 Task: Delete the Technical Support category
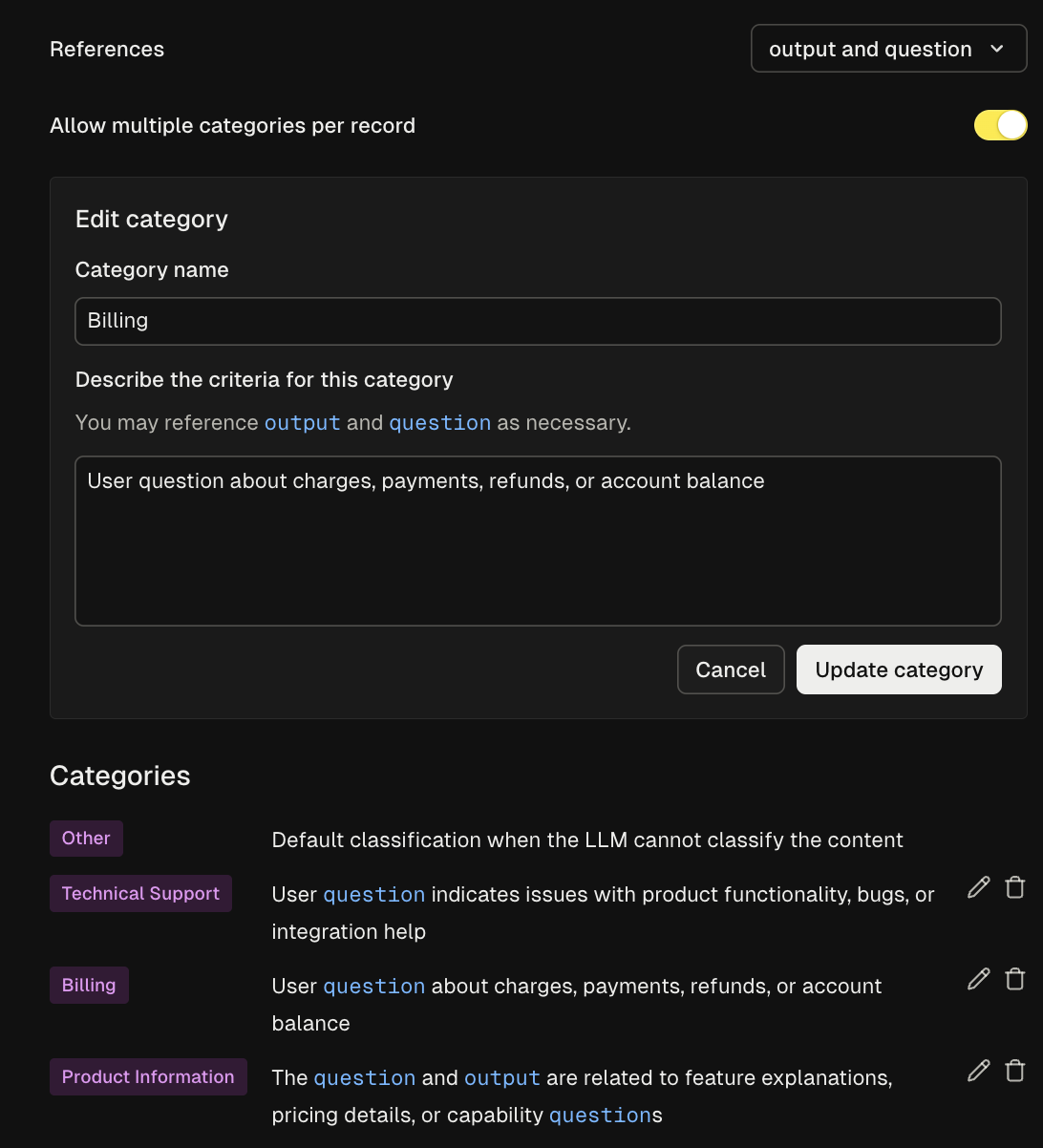tap(1015, 888)
